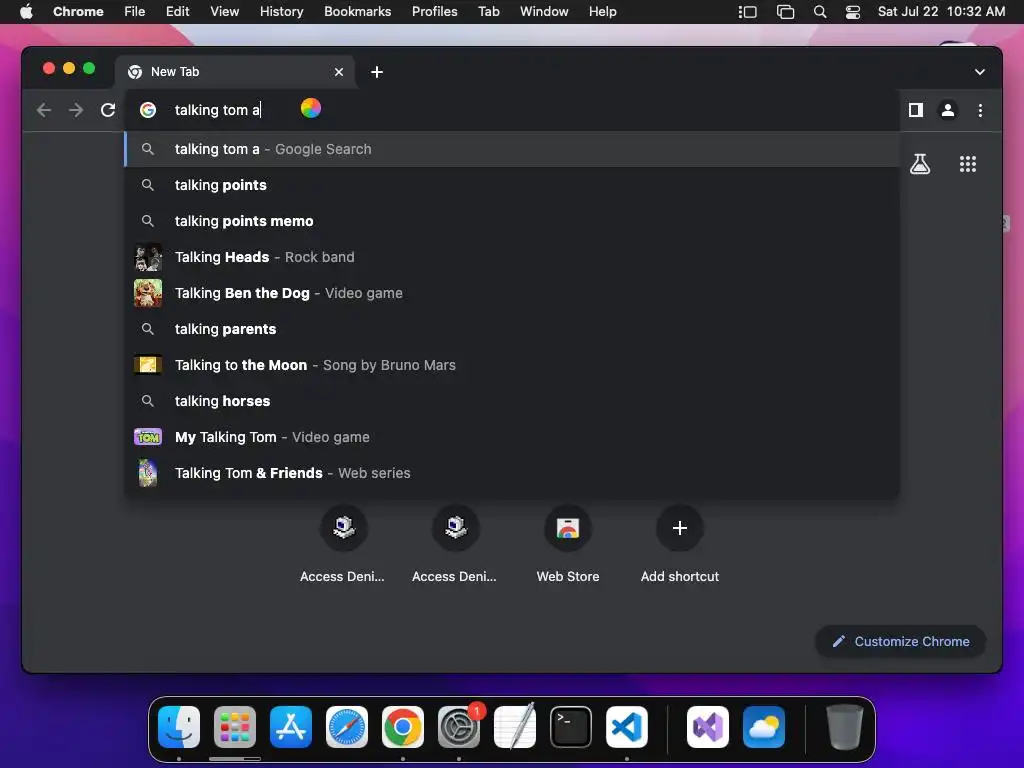Open the Web Store shortcut
Image resolution: width=1024 pixels, height=768 pixels.
(x=568, y=528)
